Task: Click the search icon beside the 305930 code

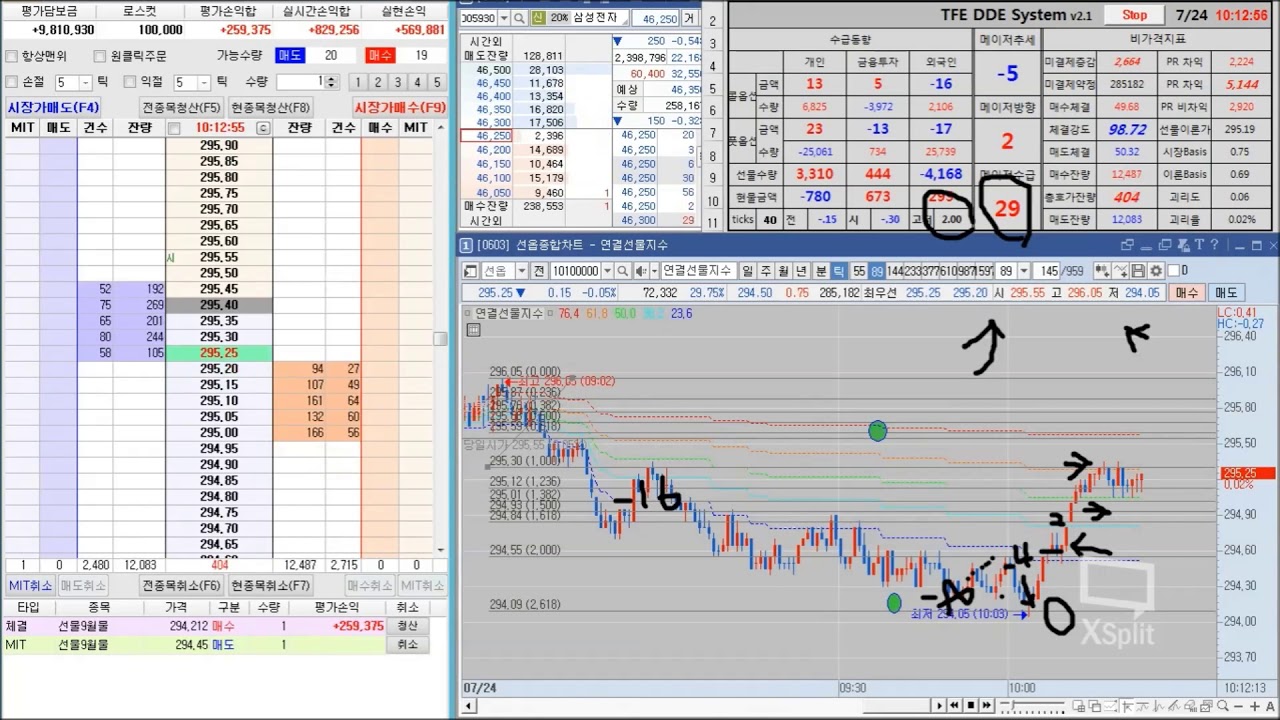Action: pos(520,18)
